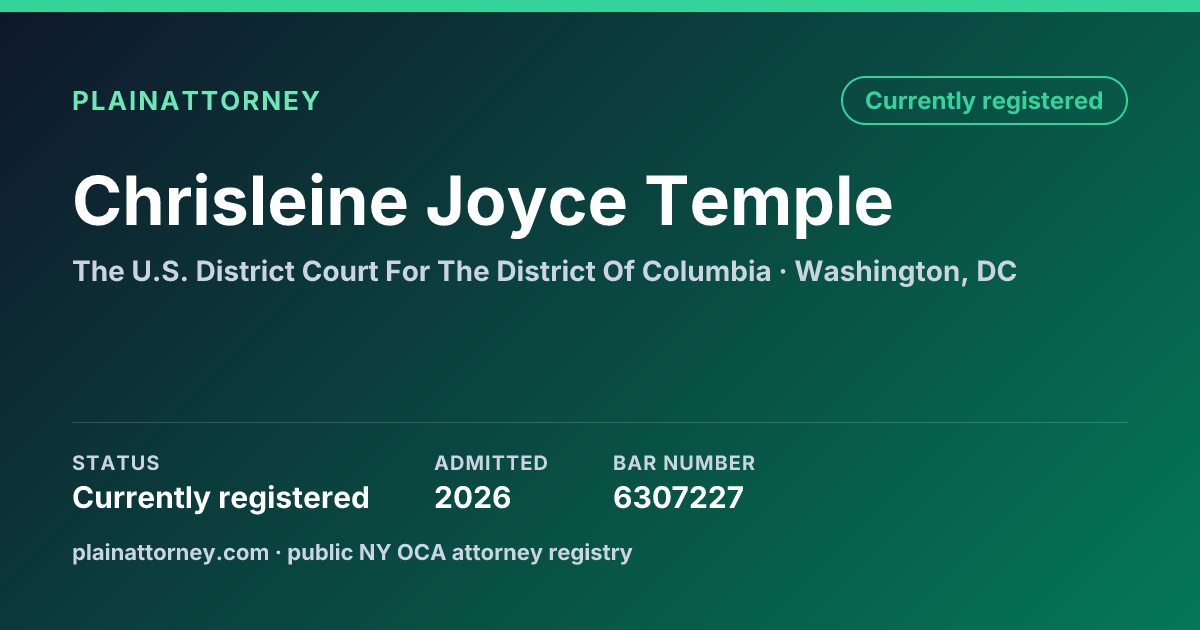Select the Currently registered status value

(221, 497)
